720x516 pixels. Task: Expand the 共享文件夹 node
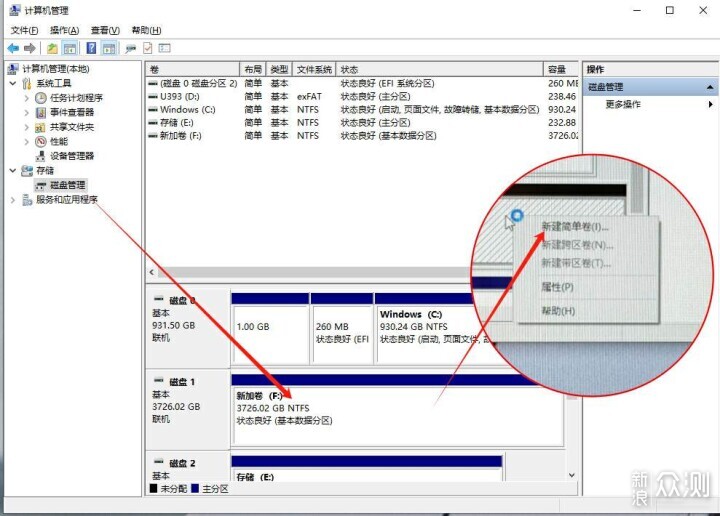coord(27,127)
